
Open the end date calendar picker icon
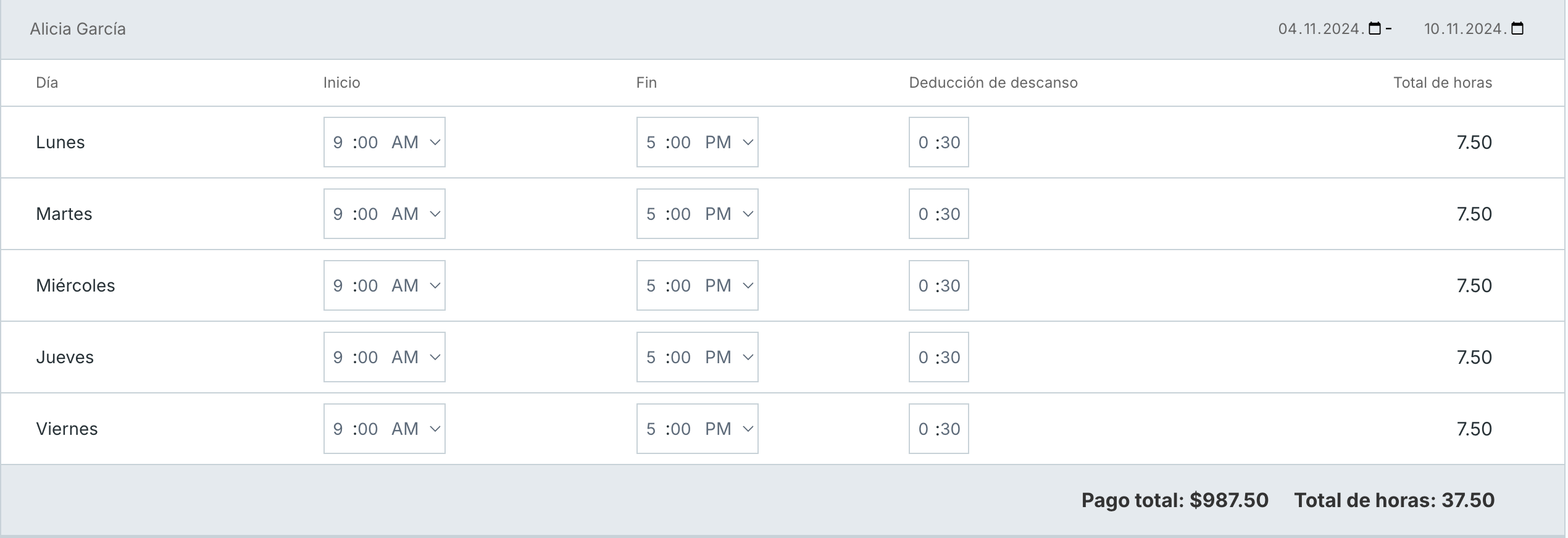point(1517,28)
